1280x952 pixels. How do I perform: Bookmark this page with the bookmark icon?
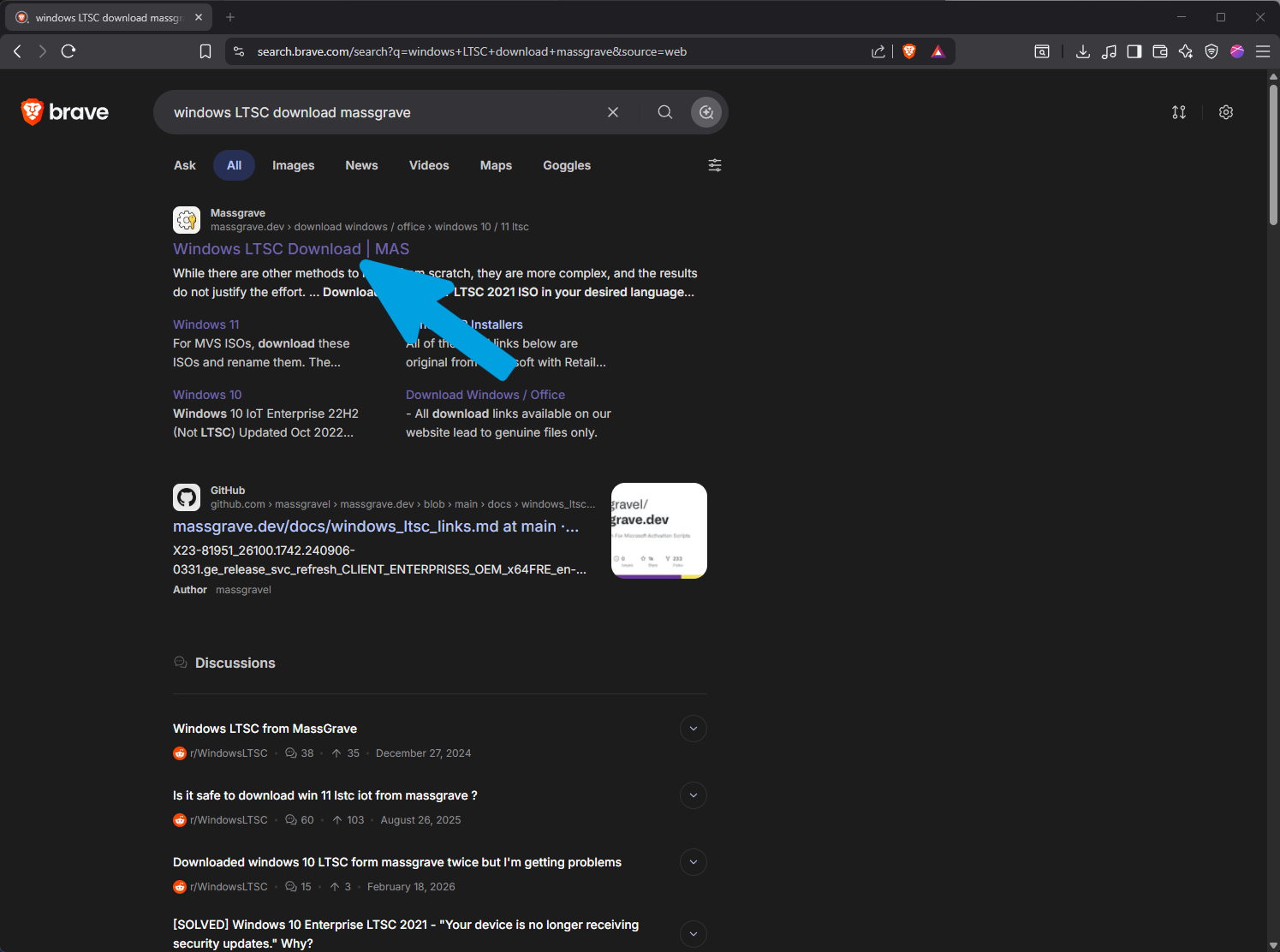(x=205, y=51)
